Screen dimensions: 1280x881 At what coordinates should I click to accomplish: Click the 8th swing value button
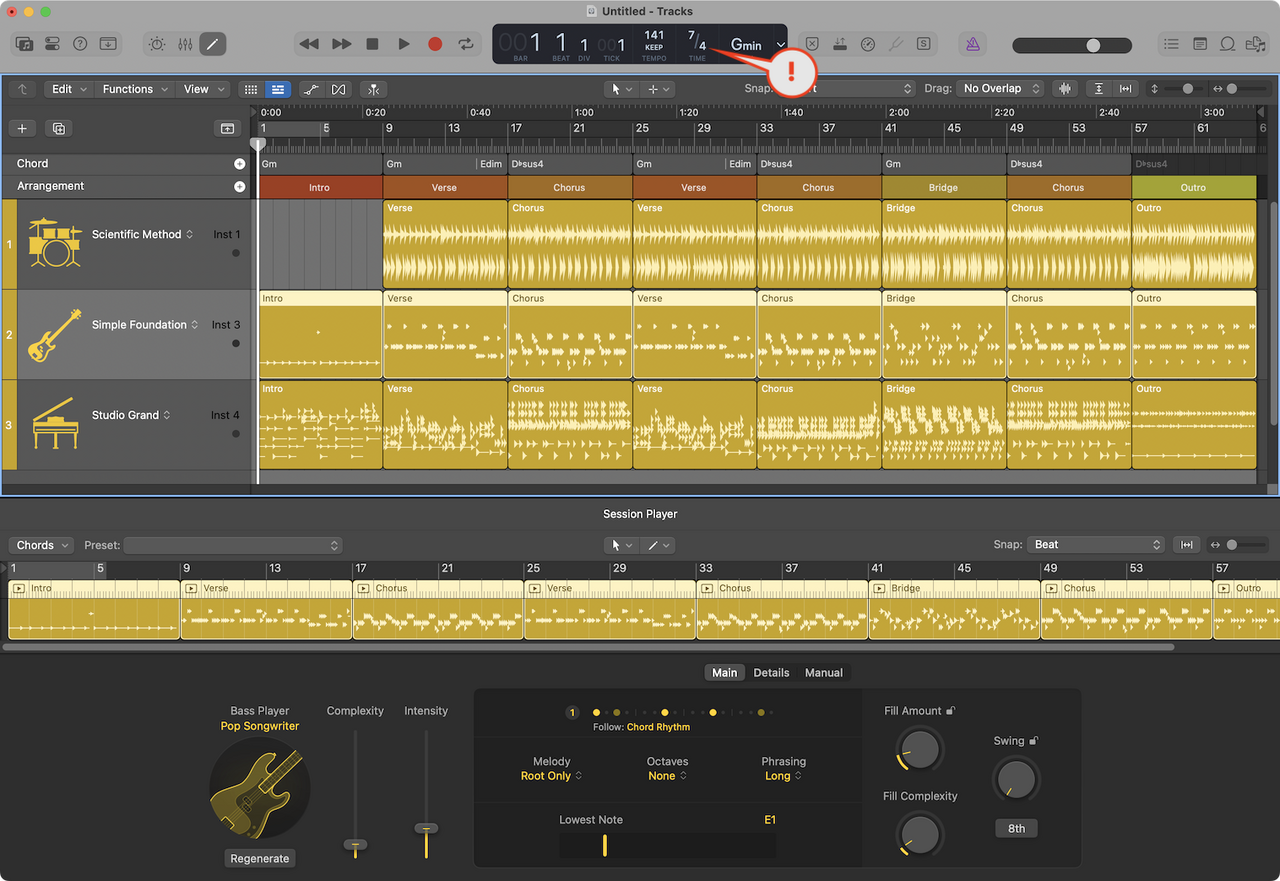(1016, 828)
